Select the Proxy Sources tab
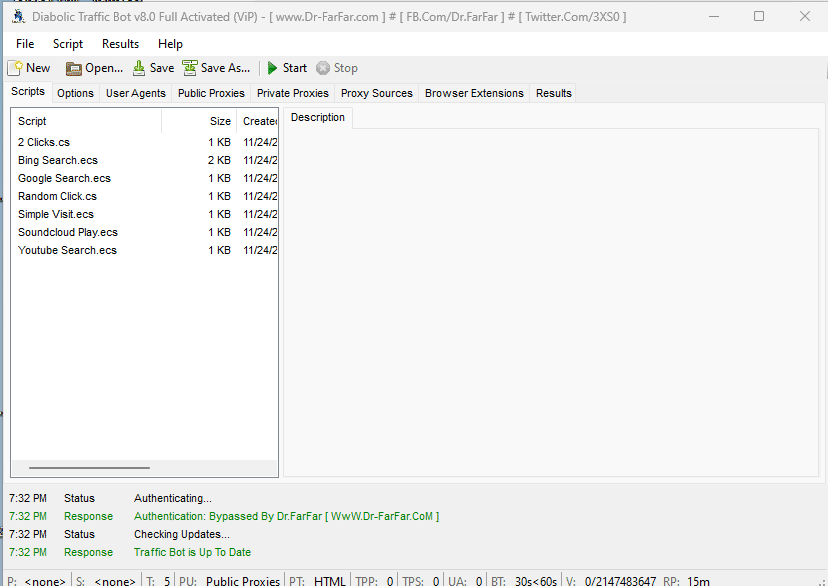 pyautogui.click(x=376, y=93)
